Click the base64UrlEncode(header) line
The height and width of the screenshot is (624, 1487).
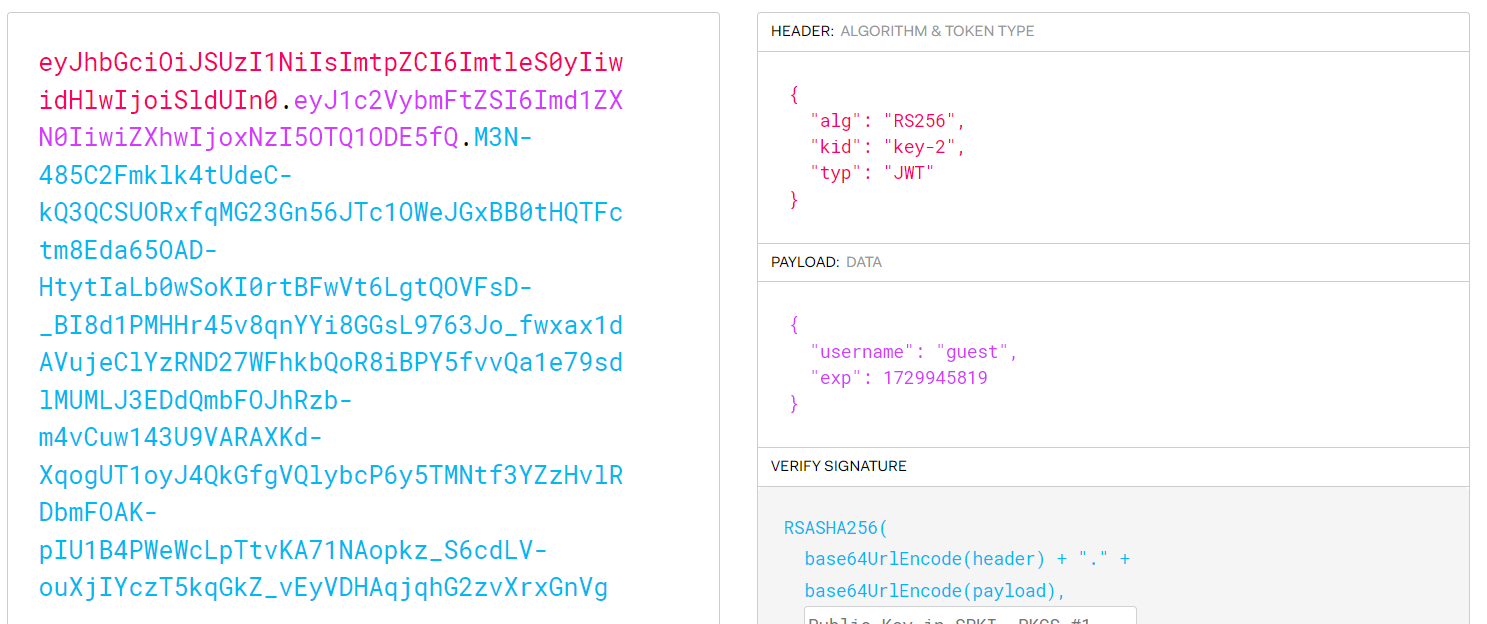(967, 559)
